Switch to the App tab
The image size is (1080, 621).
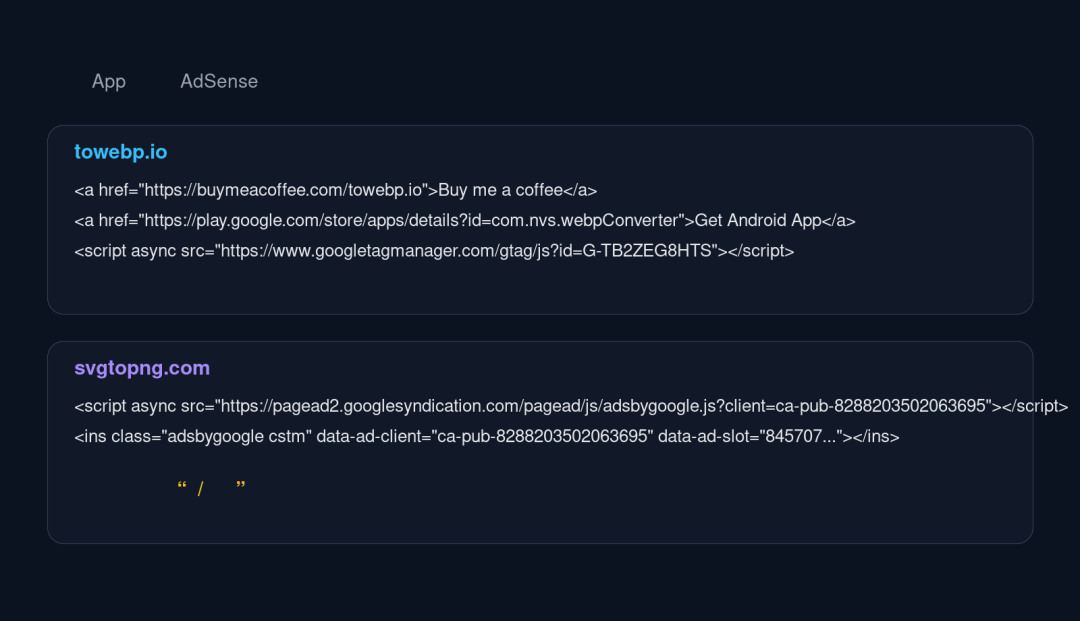(x=109, y=81)
